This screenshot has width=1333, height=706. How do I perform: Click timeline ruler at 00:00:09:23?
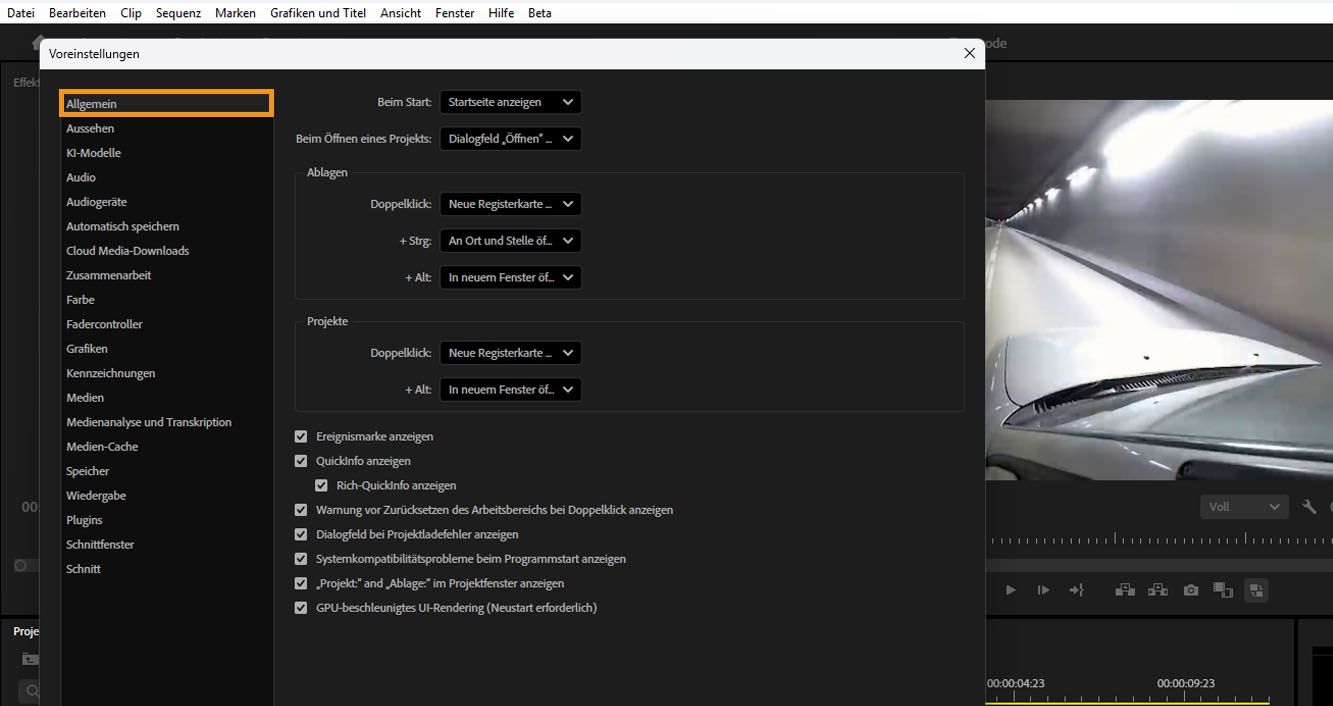(x=1186, y=684)
